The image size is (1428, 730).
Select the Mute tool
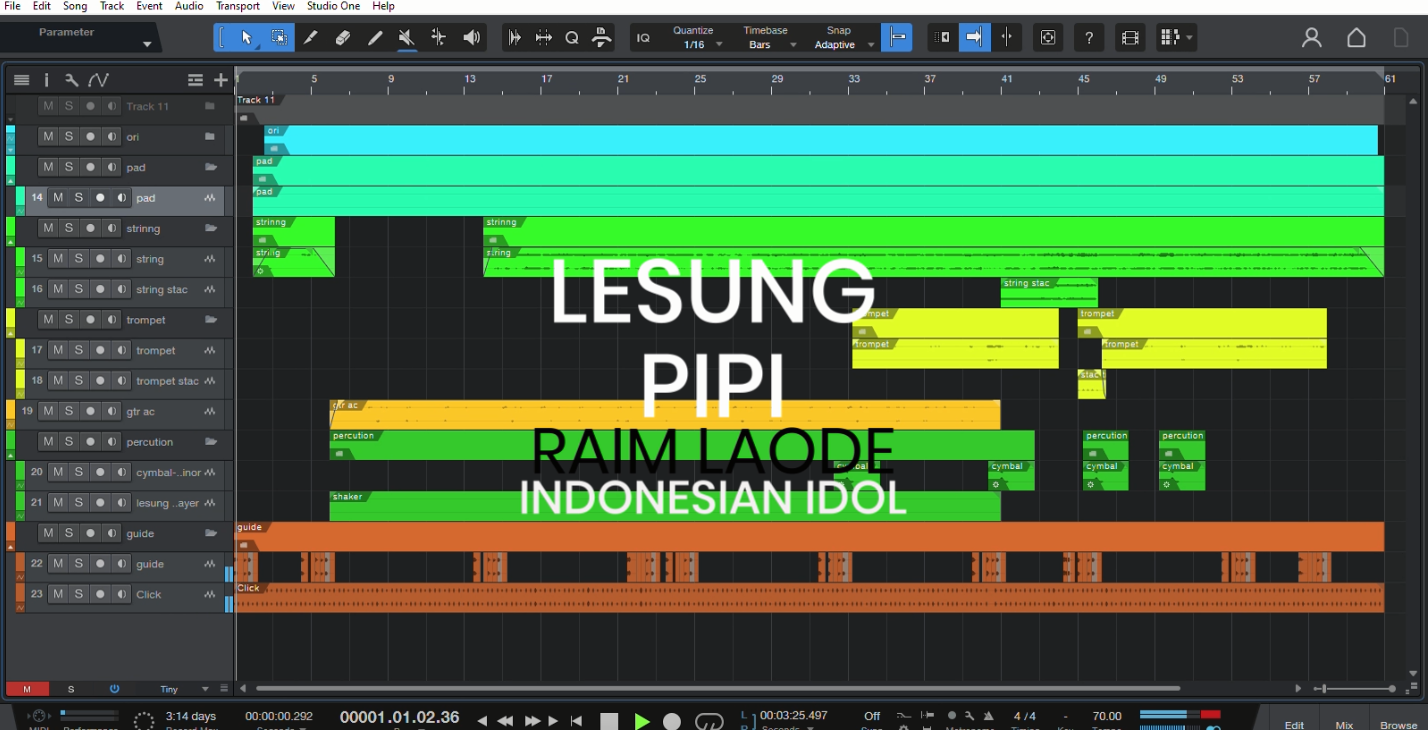[406, 38]
